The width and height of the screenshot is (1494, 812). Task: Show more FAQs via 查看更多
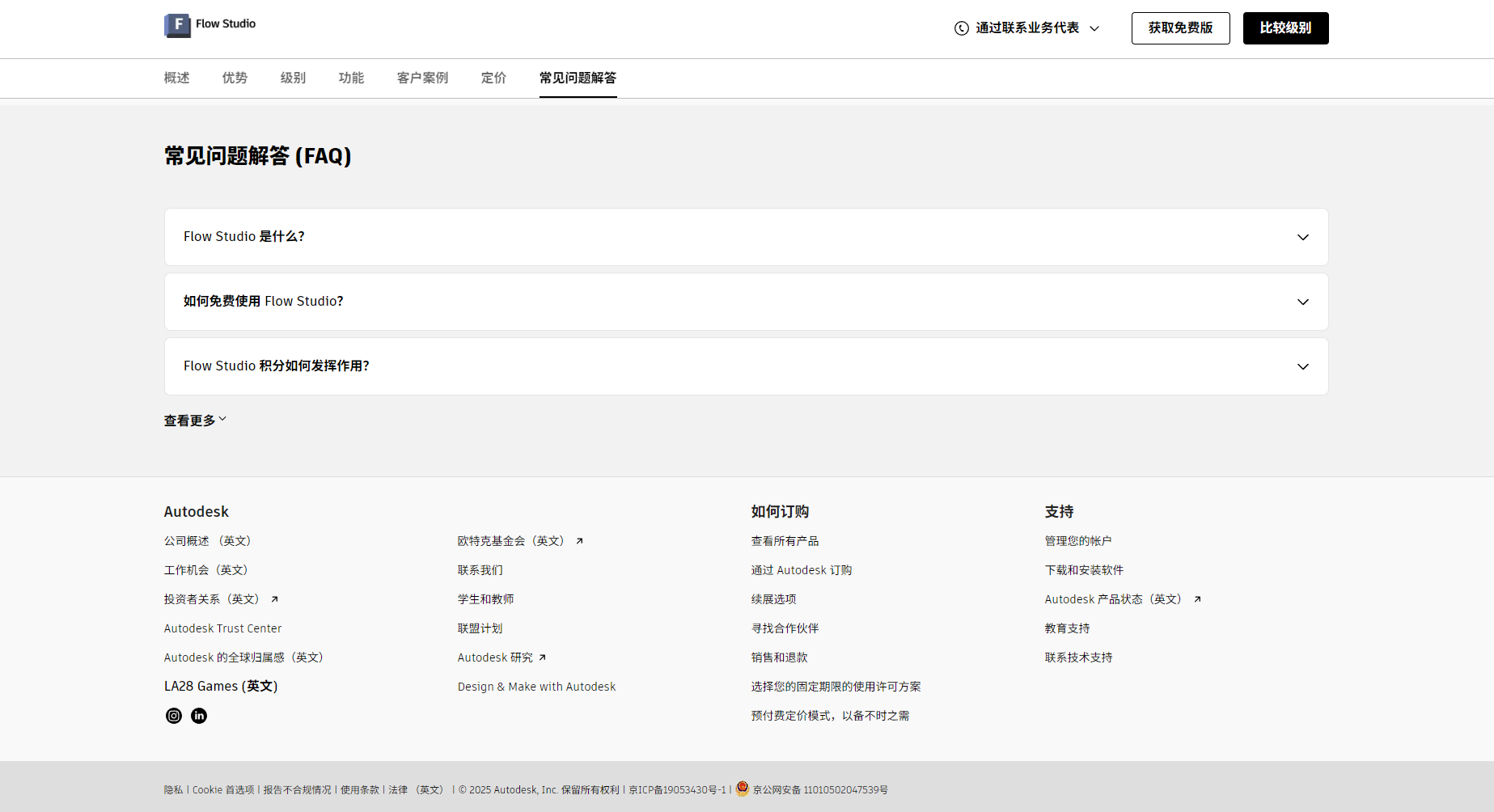pos(195,421)
